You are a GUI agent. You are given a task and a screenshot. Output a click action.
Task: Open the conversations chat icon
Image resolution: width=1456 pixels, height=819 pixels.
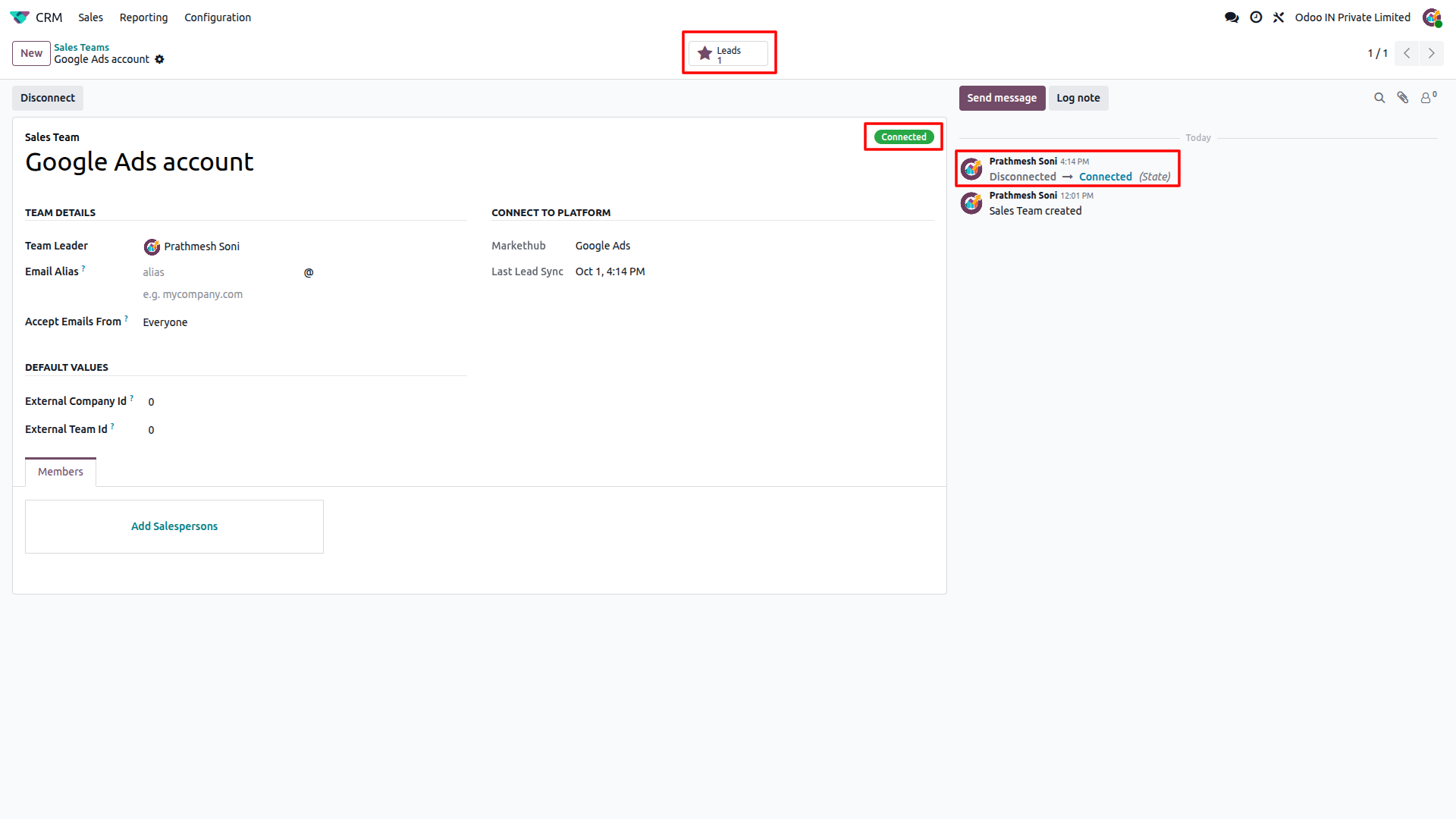pos(1232,17)
